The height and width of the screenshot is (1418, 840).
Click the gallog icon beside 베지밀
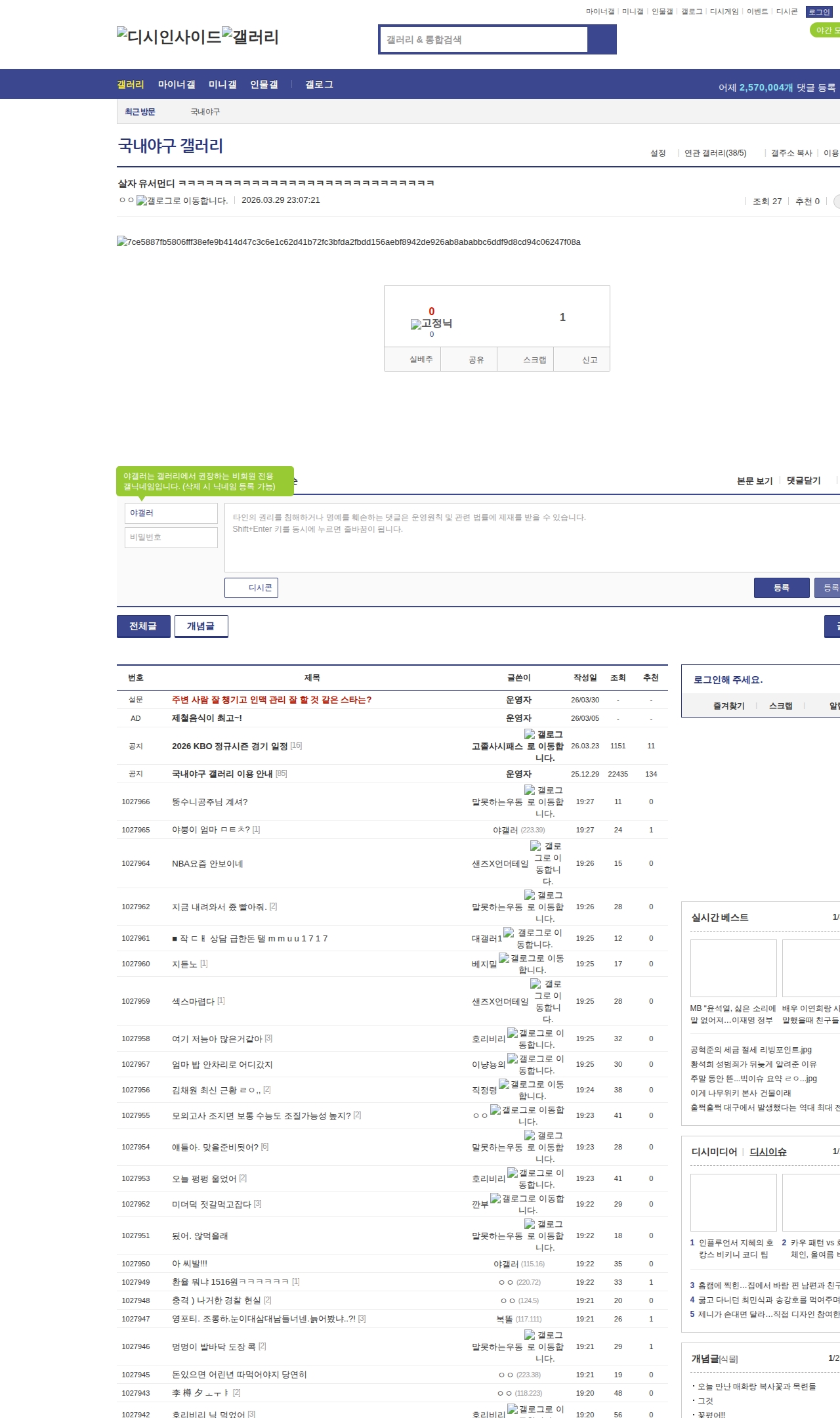click(x=504, y=958)
